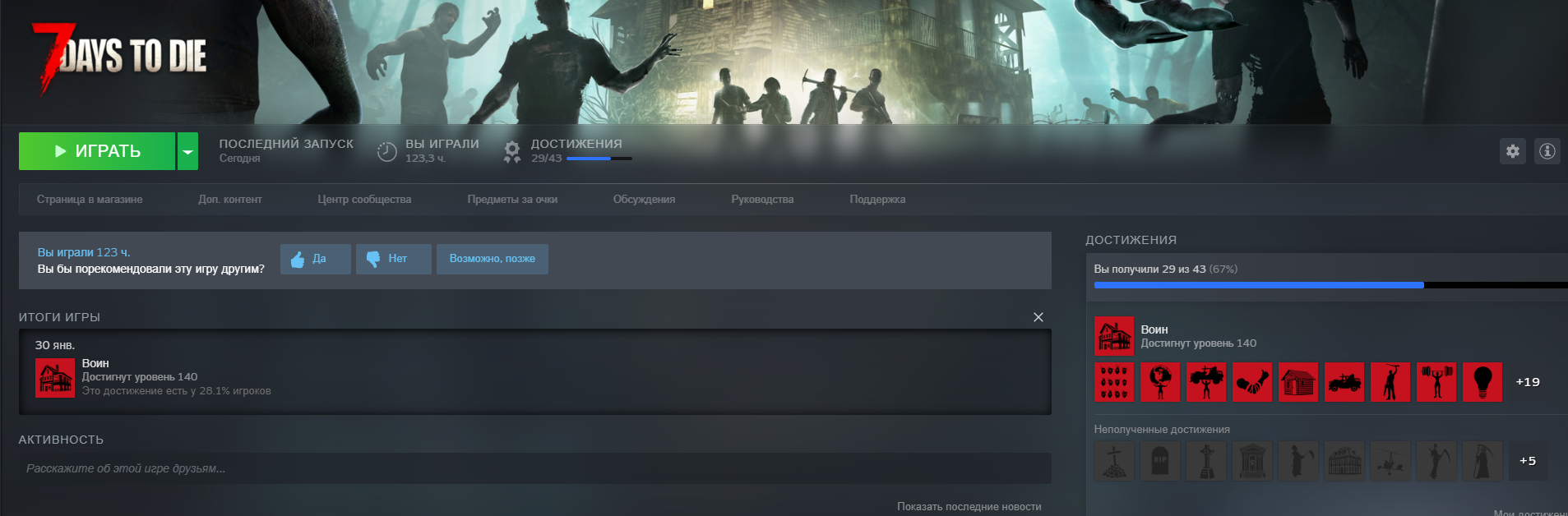Click the 29 из 43 achievements progress bar
Screen dimensions: 1568x516
[1330, 285]
